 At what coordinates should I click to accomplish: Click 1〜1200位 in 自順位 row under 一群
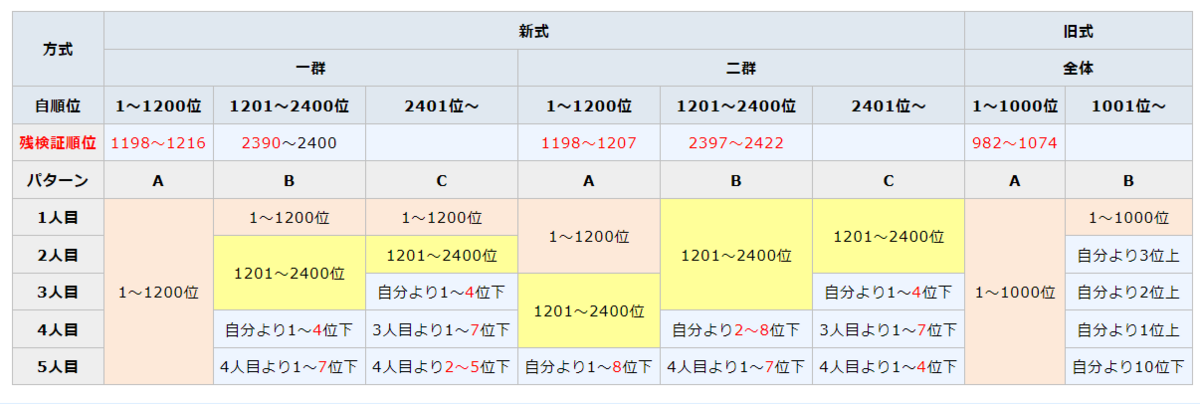pos(158,105)
